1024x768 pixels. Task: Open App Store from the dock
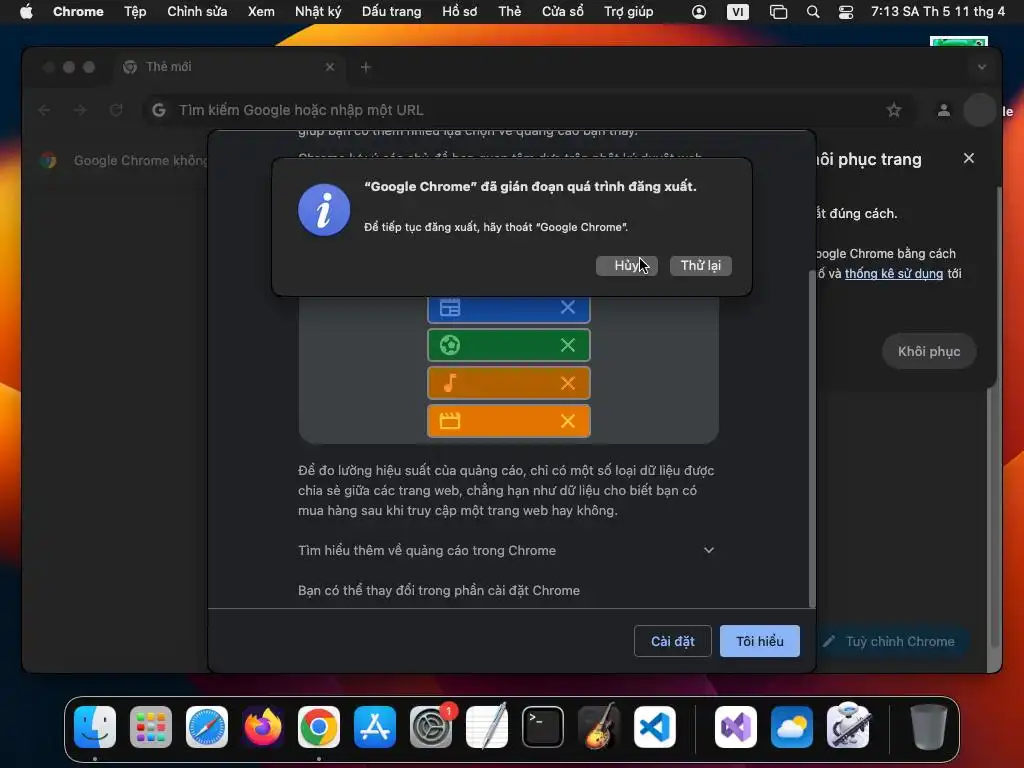(375, 727)
